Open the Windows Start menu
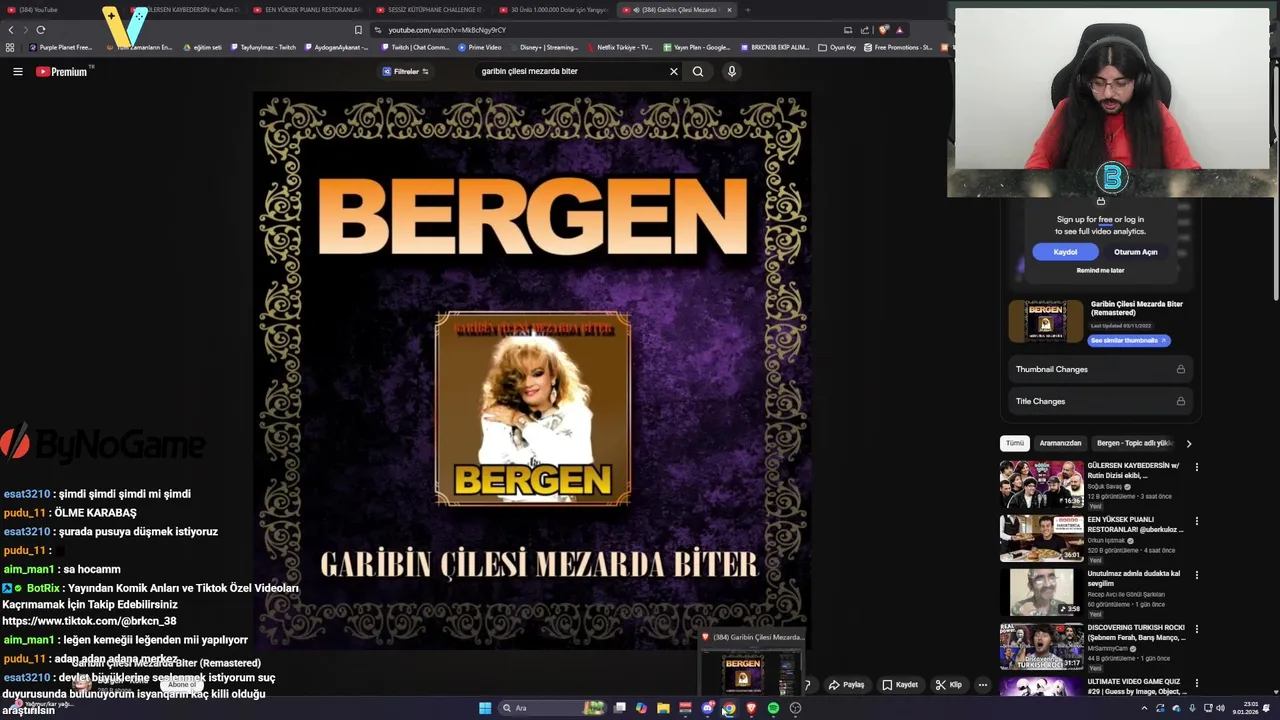 (485, 708)
